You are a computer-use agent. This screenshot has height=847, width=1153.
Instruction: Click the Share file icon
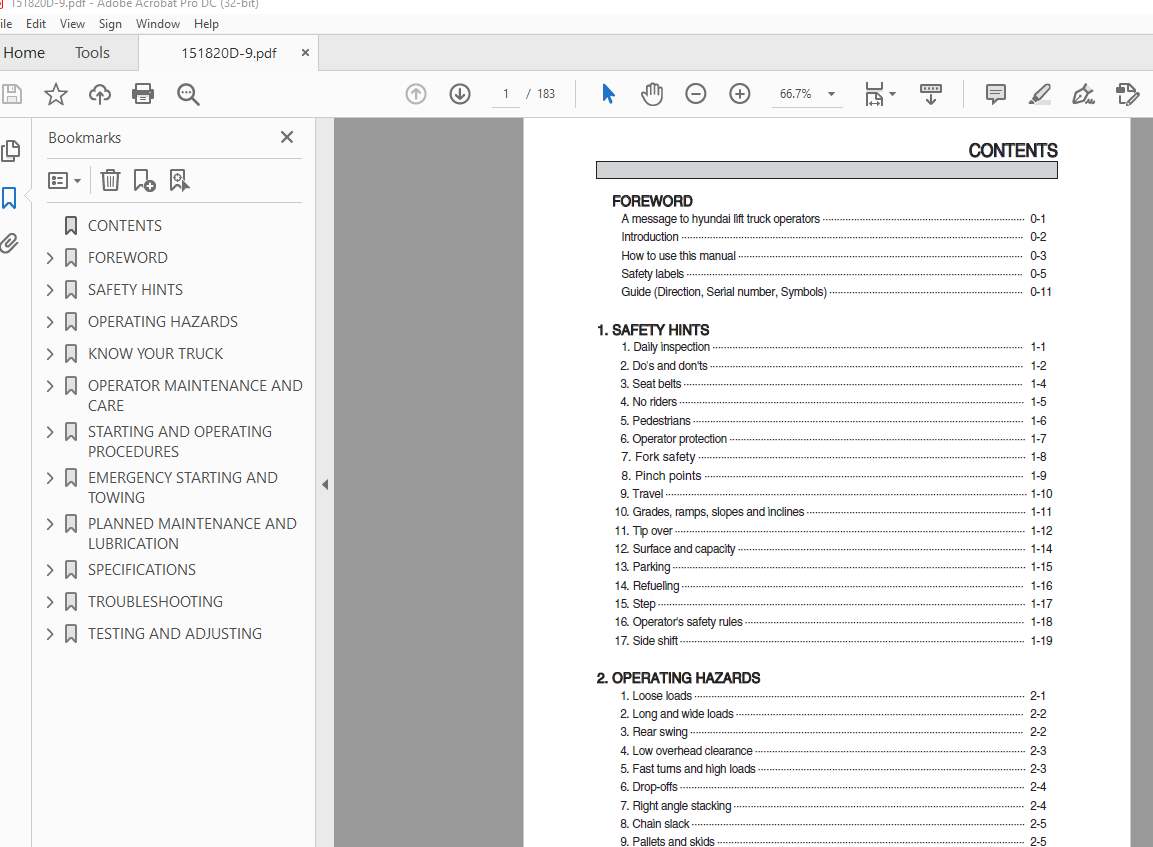click(x=1127, y=94)
